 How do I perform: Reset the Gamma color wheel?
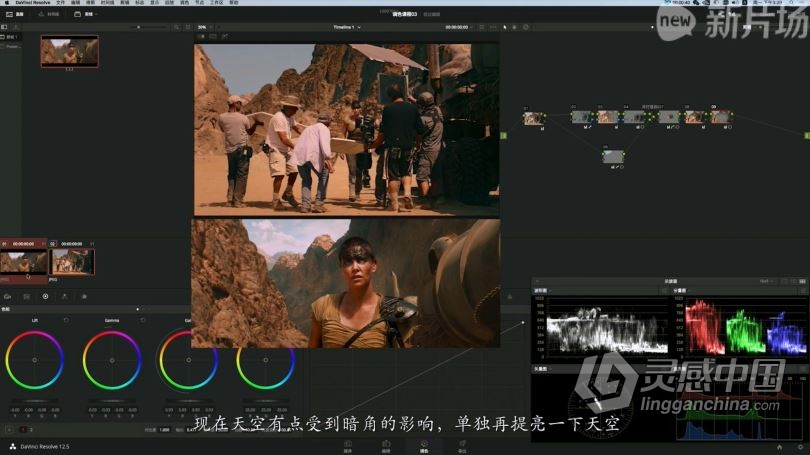click(x=143, y=320)
